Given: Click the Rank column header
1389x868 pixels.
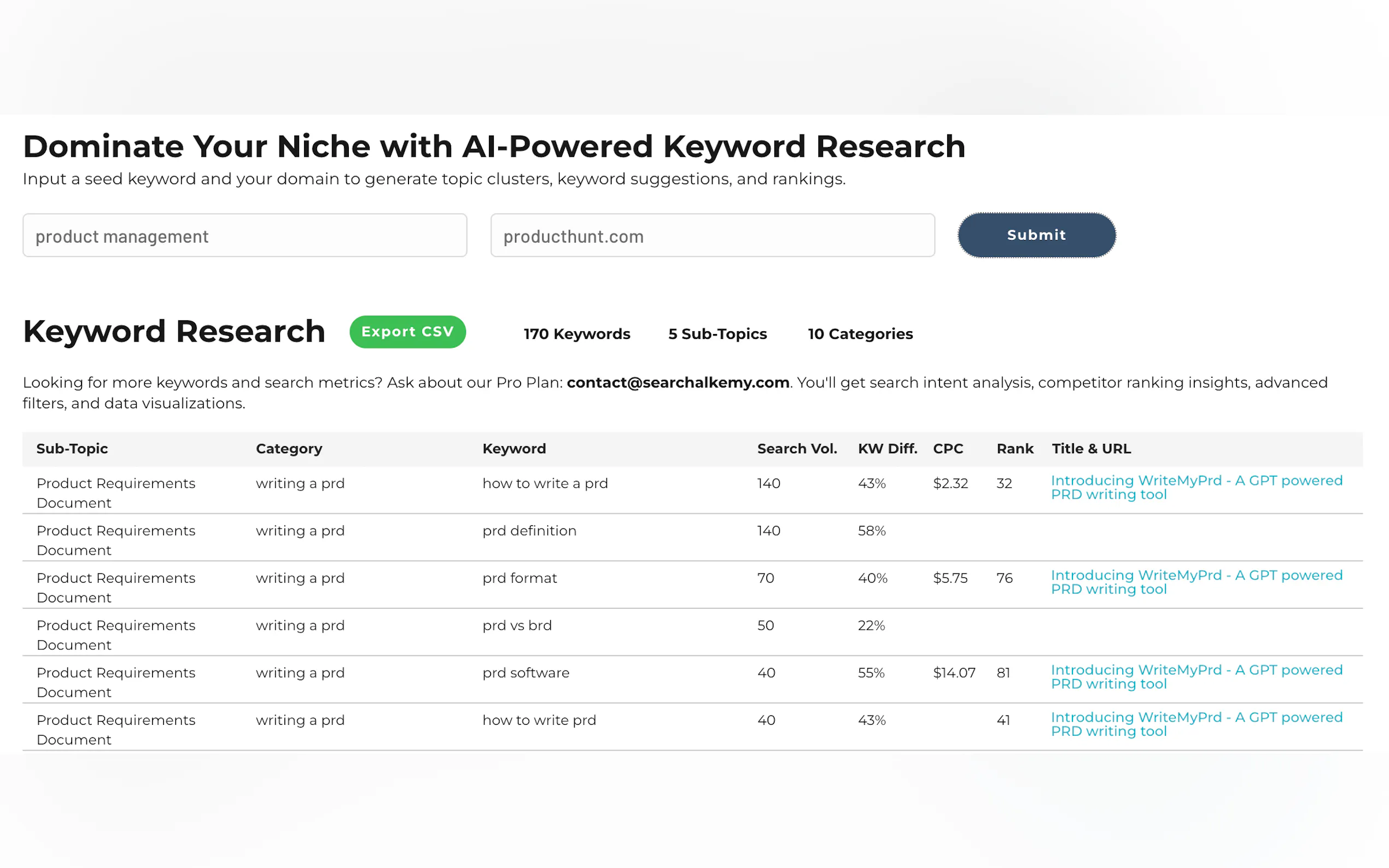Looking at the screenshot, I should (1014, 449).
